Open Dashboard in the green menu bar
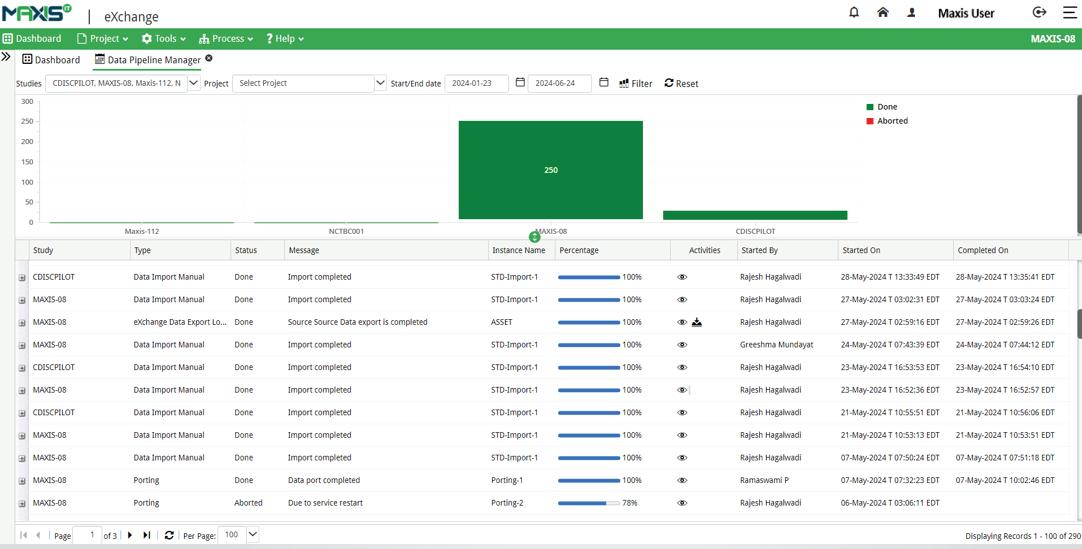The width and height of the screenshot is (1082, 549). coord(32,39)
